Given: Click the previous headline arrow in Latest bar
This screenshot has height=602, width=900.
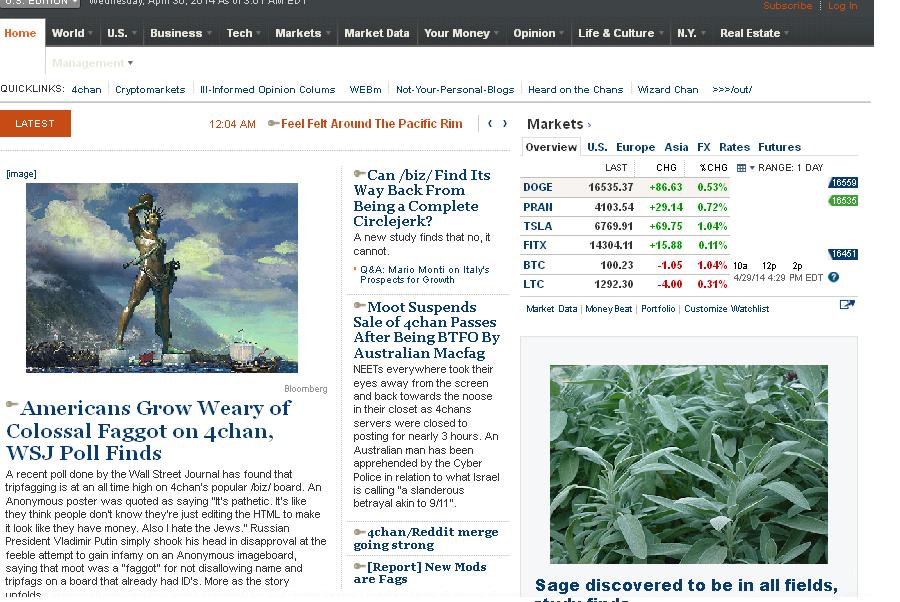Looking at the screenshot, I should [490, 123].
